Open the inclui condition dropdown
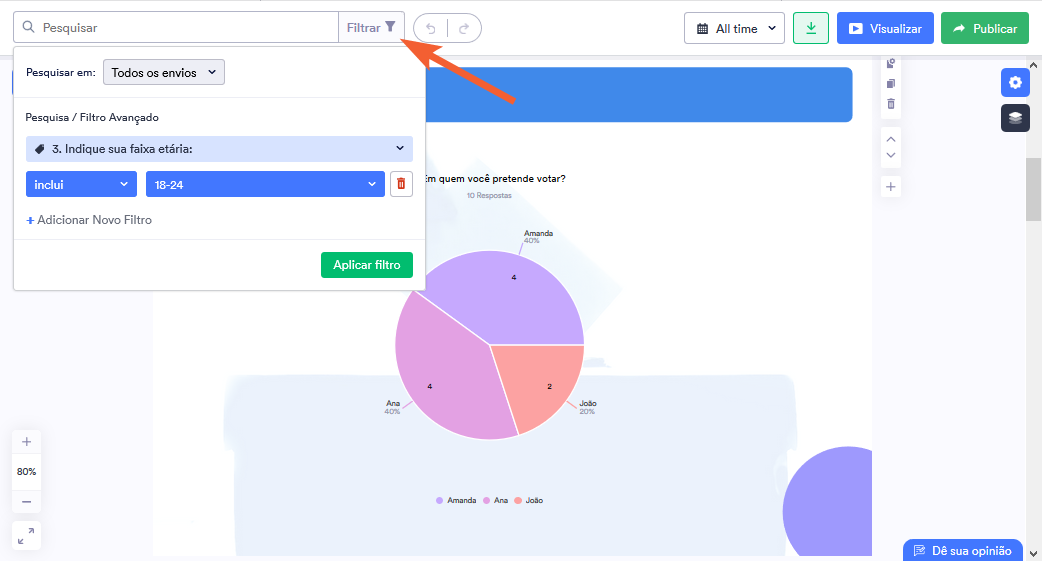This screenshot has height=561, width=1042. [x=81, y=184]
